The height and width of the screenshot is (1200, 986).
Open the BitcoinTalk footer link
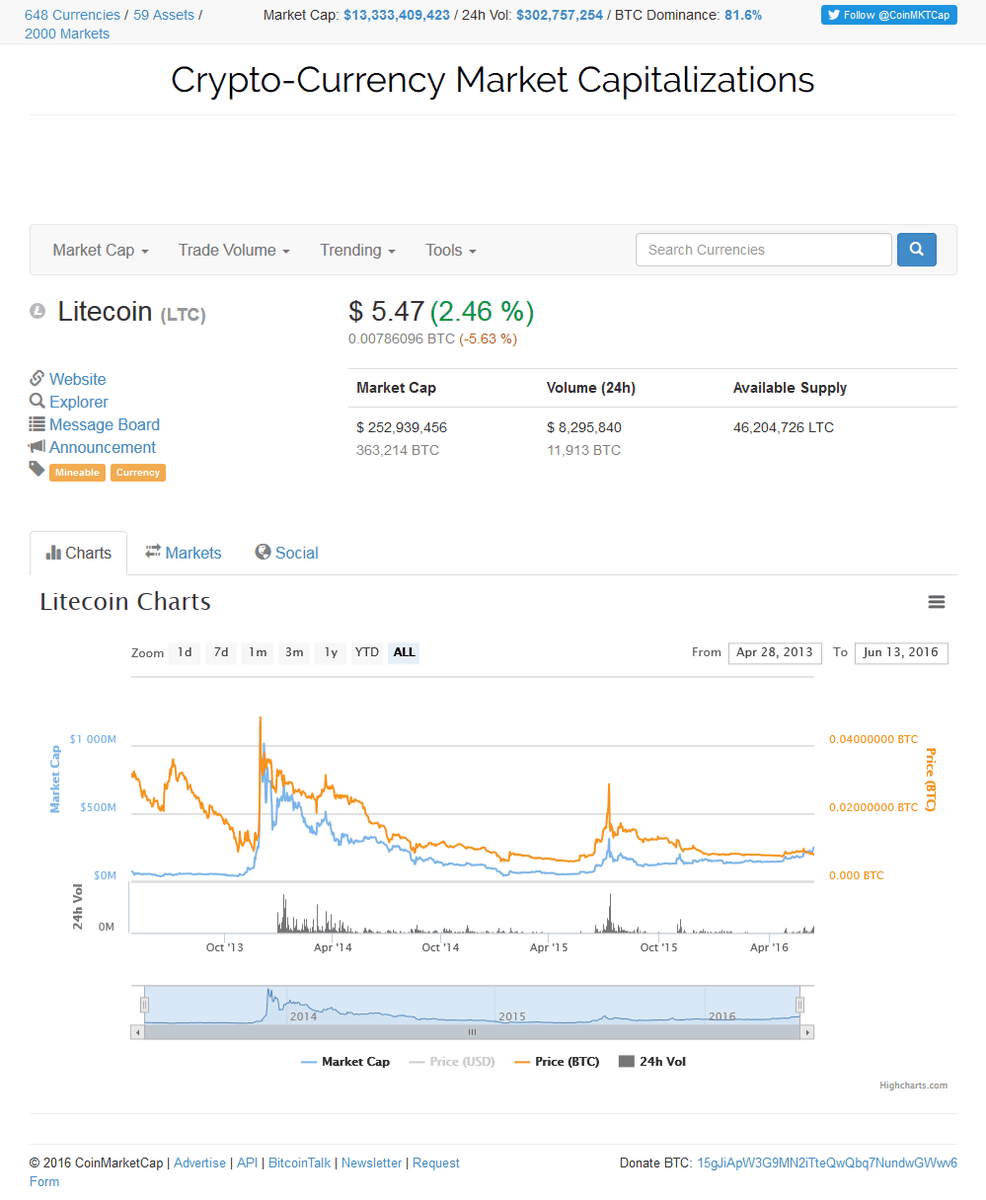click(300, 1163)
